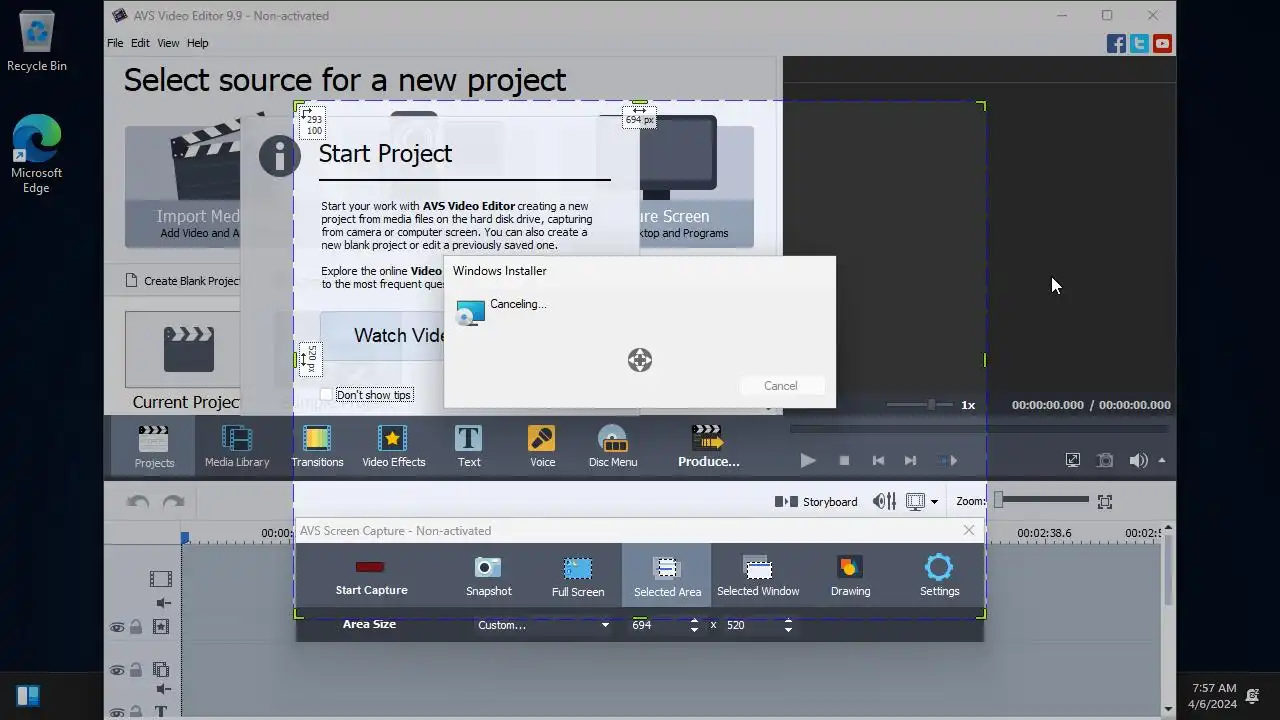This screenshot has height=720, width=1280.
Task: Launch Microsoft Edge from the desktop
Action: 37,153
